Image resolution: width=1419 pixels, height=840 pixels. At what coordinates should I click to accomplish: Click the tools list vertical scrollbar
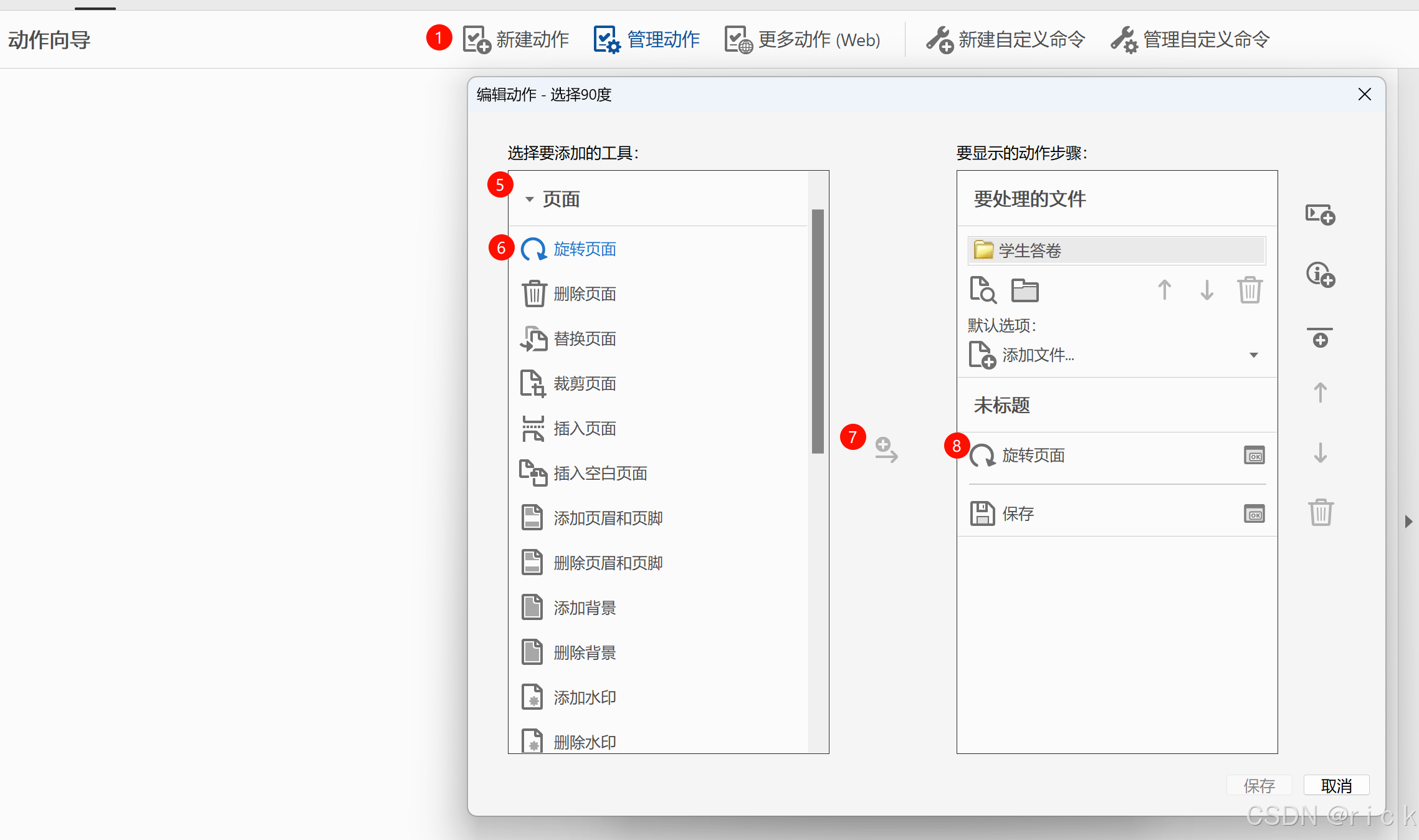point(818,330)
